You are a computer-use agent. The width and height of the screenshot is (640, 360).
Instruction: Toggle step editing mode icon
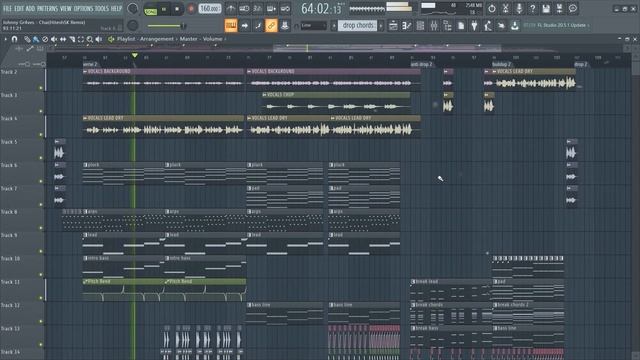tap(258, 25)
